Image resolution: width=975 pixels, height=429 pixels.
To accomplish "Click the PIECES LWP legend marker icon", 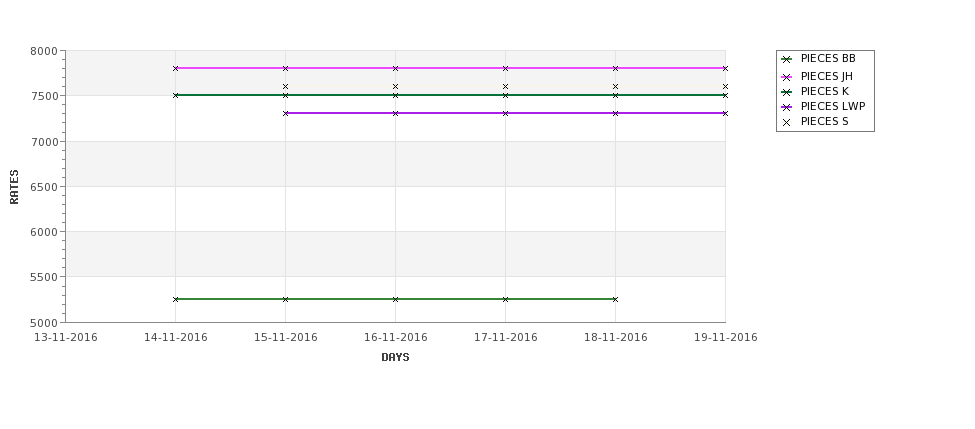I will (x=787, y=107).
